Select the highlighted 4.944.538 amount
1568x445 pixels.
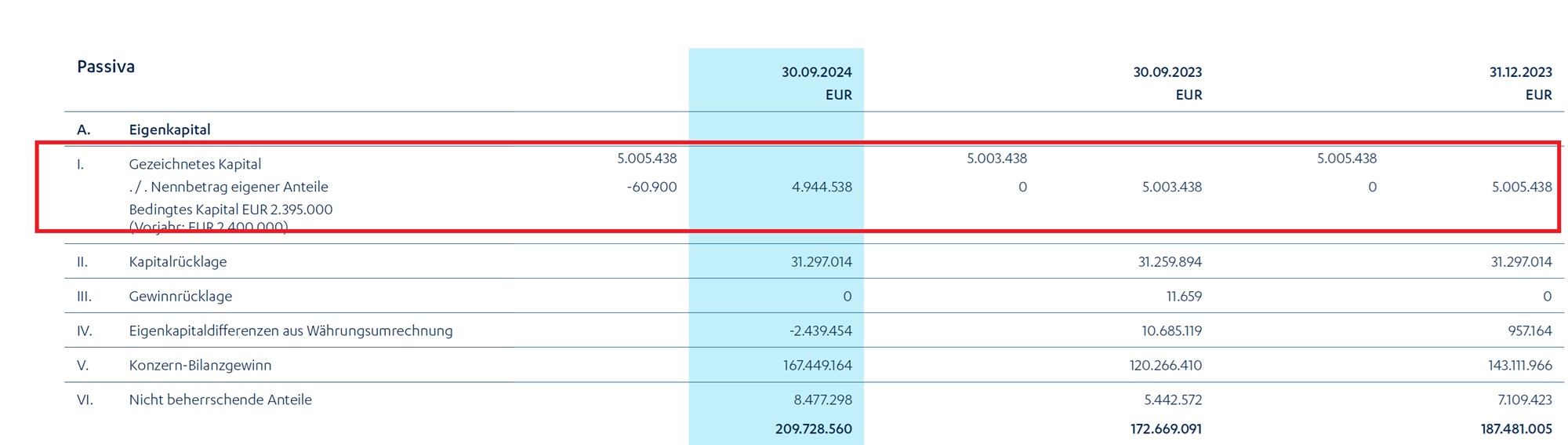(822, 187)
